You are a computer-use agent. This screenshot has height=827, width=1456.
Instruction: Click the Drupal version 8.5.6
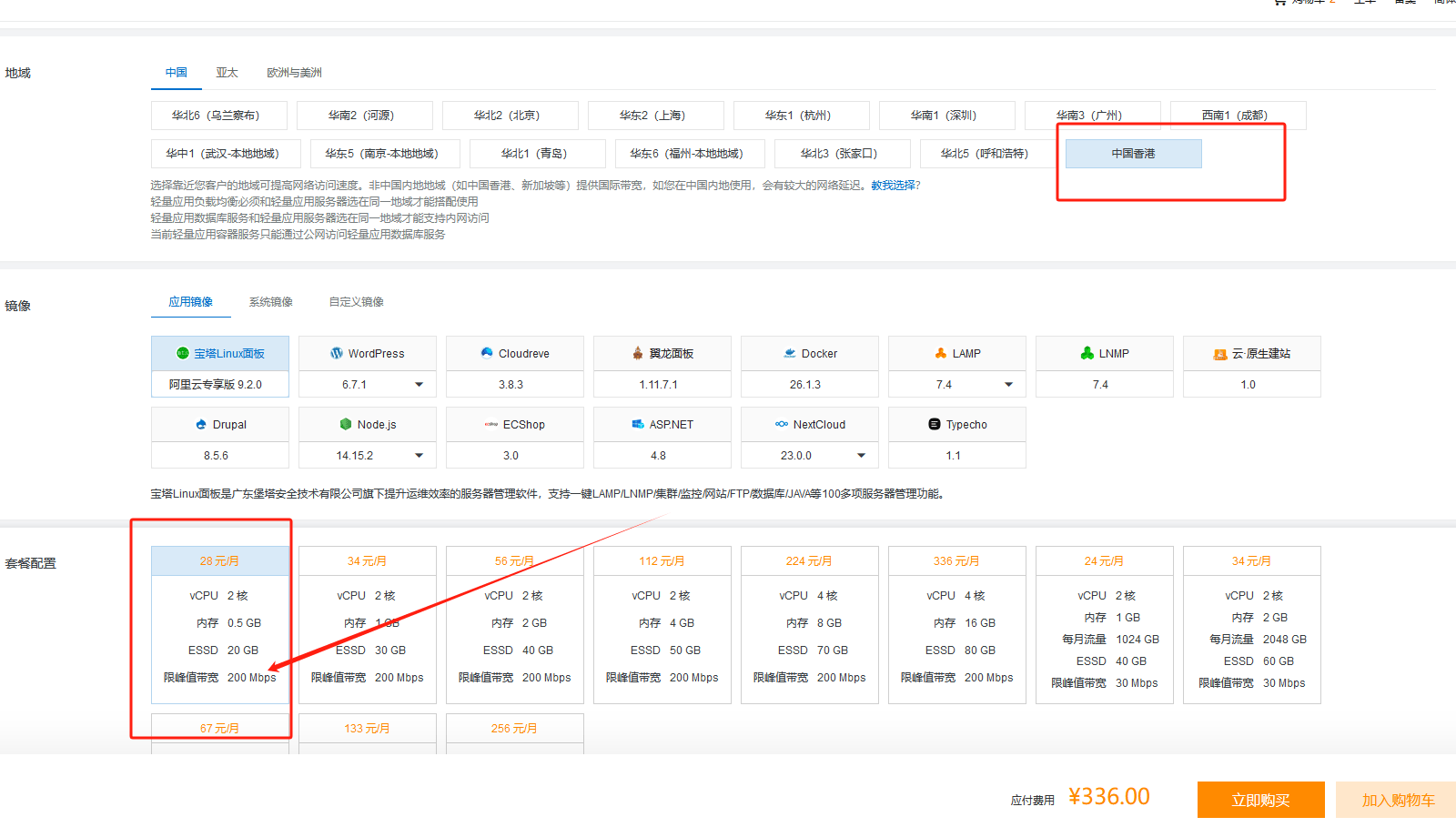(x=220, y=455)
